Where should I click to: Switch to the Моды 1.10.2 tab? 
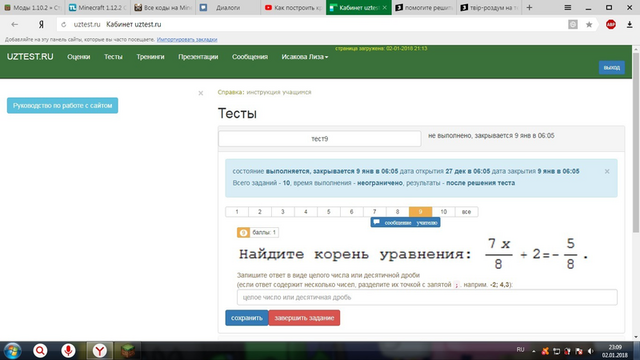[32, 7]
